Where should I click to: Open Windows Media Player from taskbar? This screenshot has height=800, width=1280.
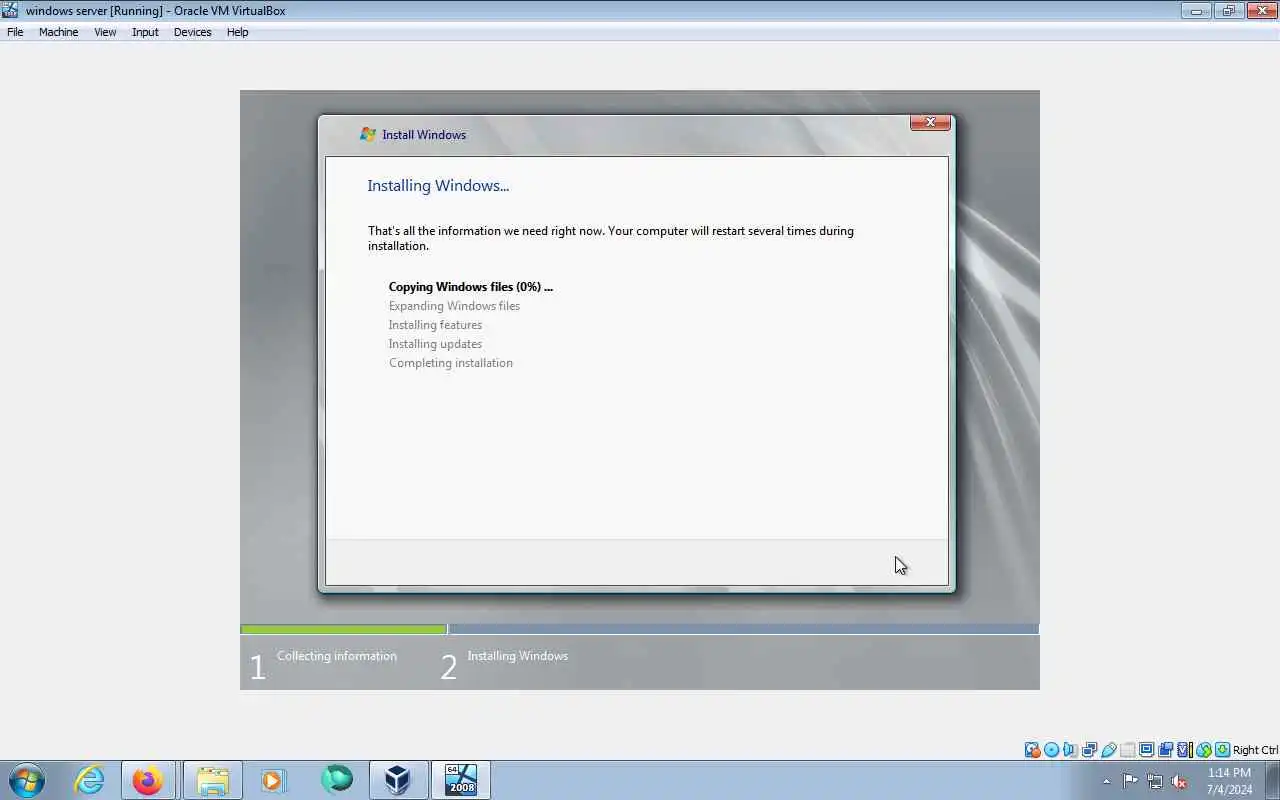273,780
